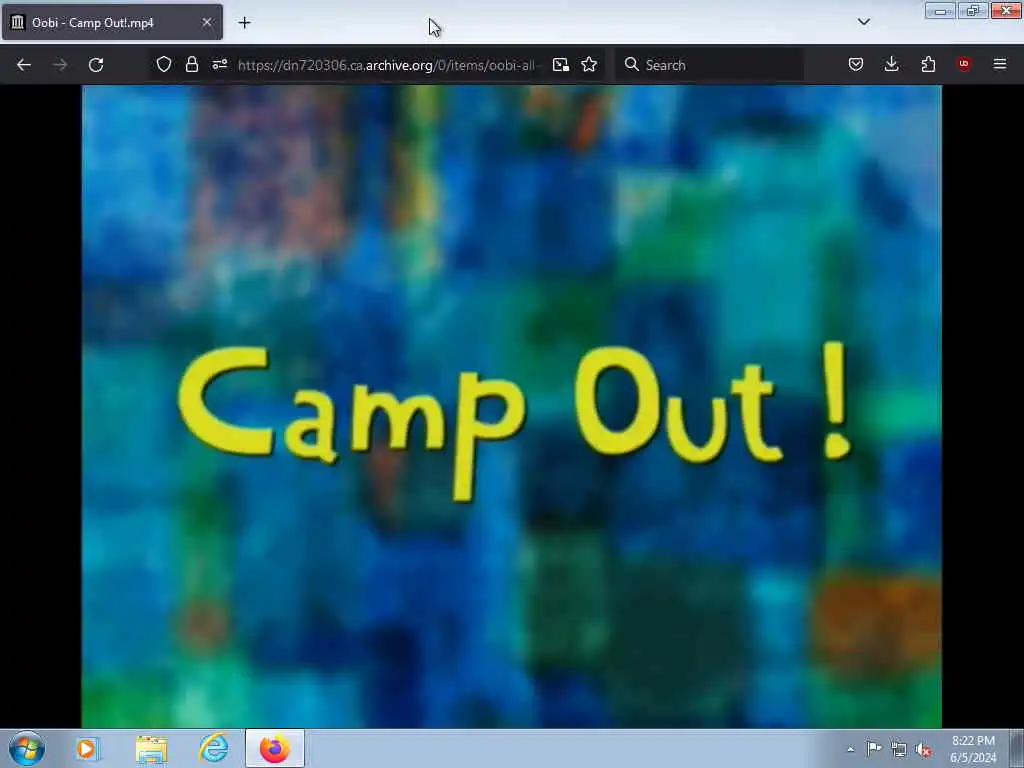Open the Extensions menu
1024x768 pixels.
click(928, 64)
